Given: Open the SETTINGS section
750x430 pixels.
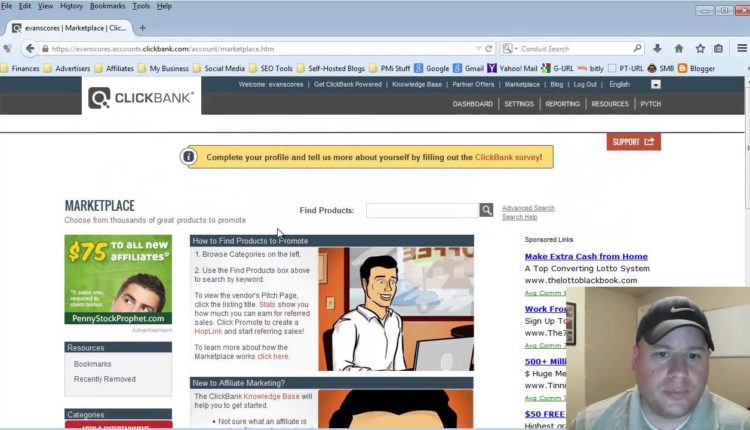Looking at the screenshot, I should tap(519, 104).
